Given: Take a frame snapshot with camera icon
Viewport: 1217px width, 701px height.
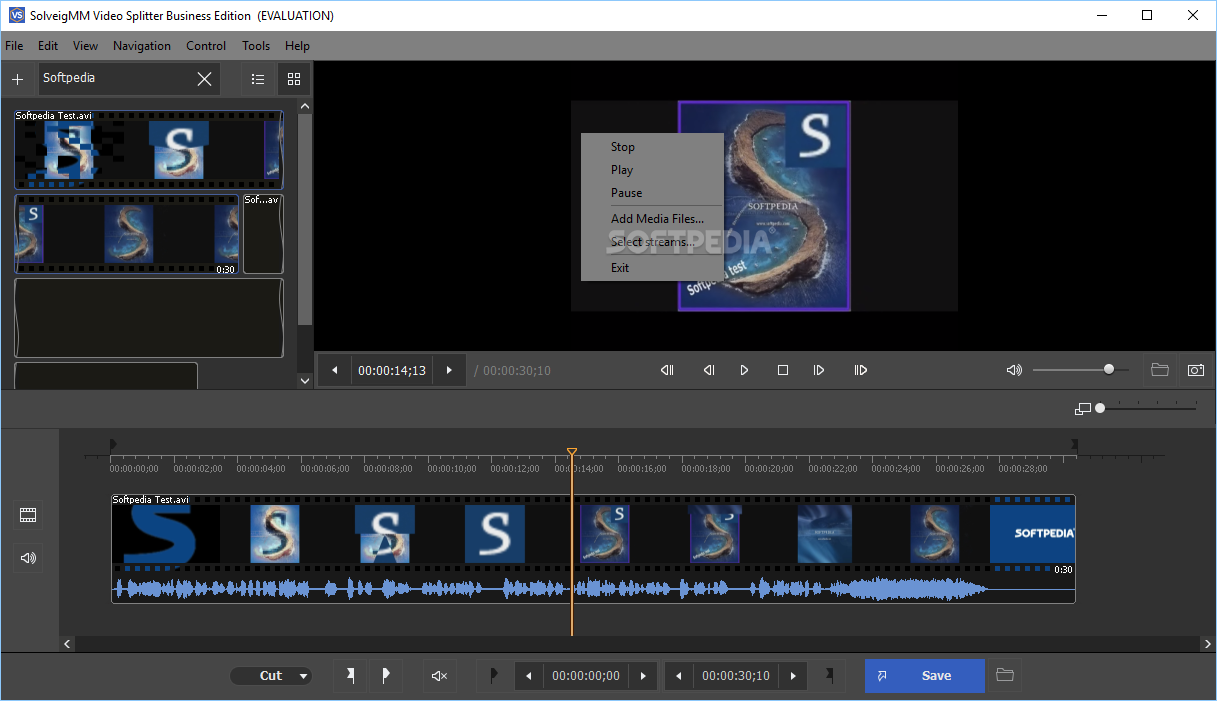Looking at the screenshot, I should click(1195, 370).
